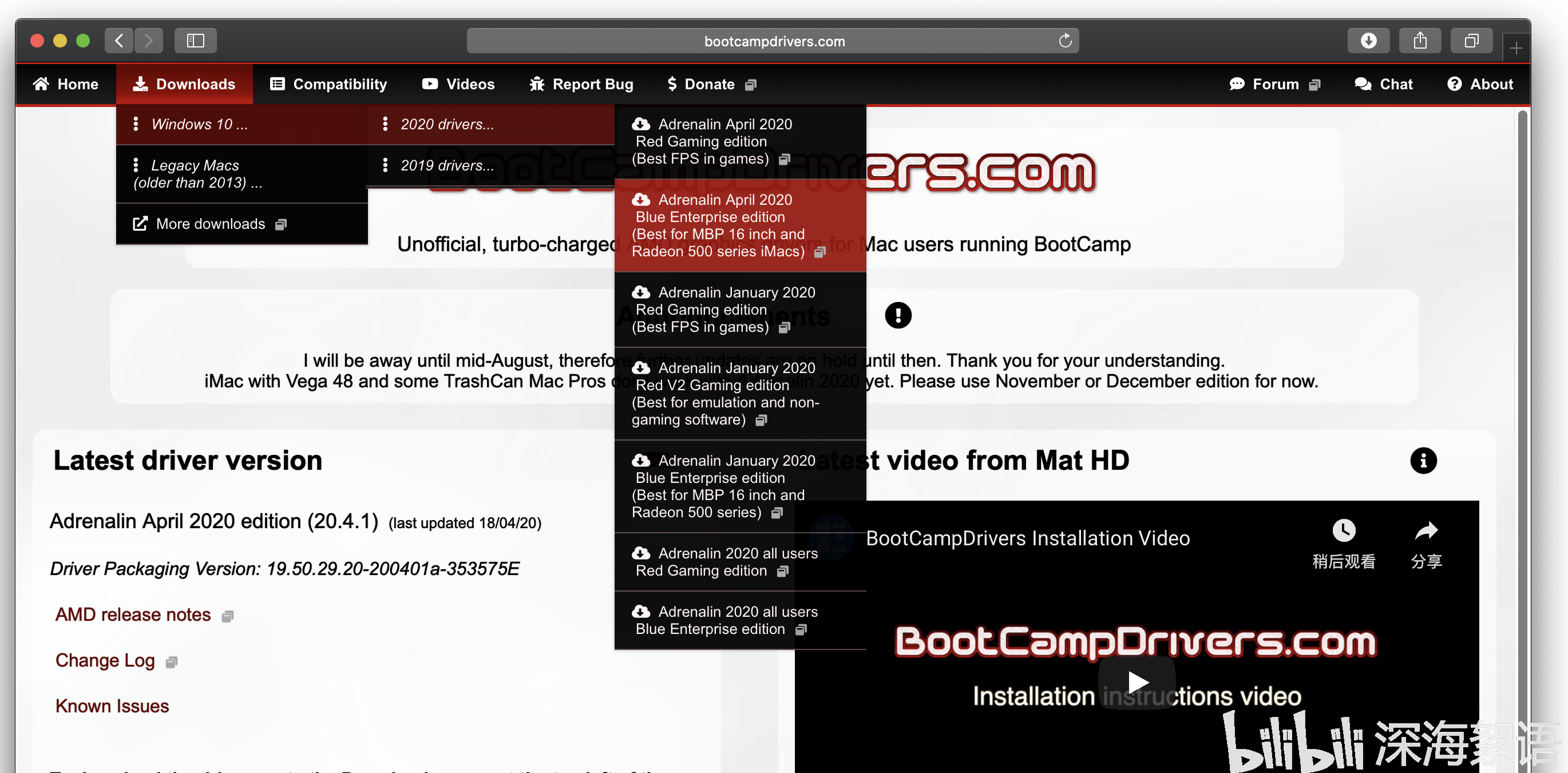Viewport: 1568px width, 773px height.
Task: Click Safari's Share button
Action: tap(1419, 41)
